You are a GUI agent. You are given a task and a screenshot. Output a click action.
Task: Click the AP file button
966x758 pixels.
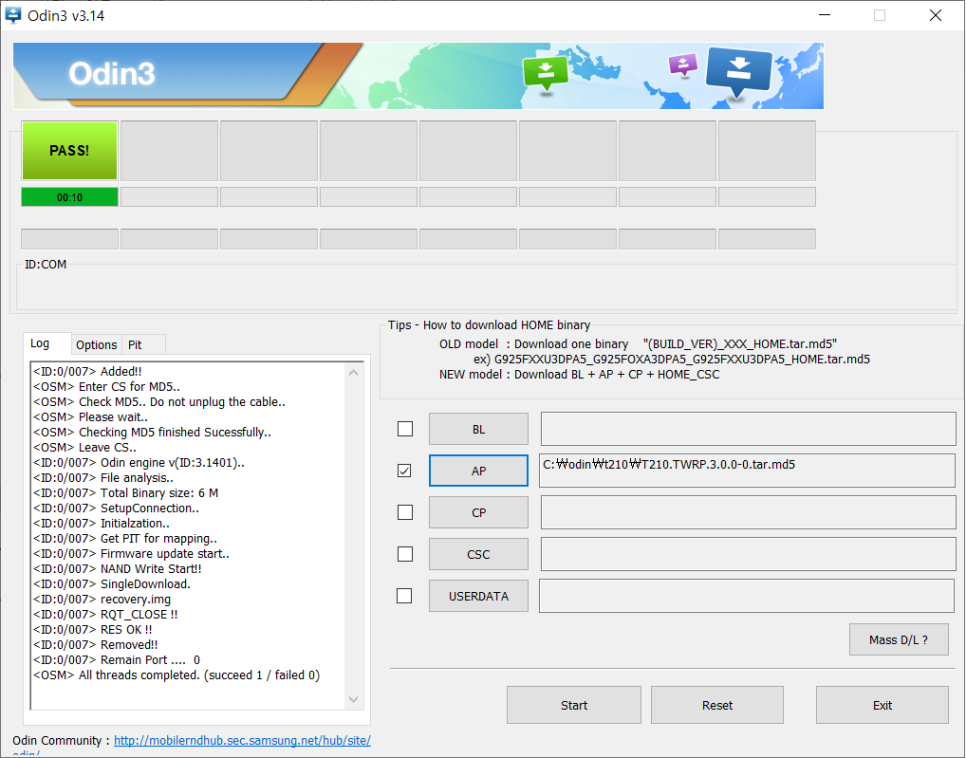[479, 471]
